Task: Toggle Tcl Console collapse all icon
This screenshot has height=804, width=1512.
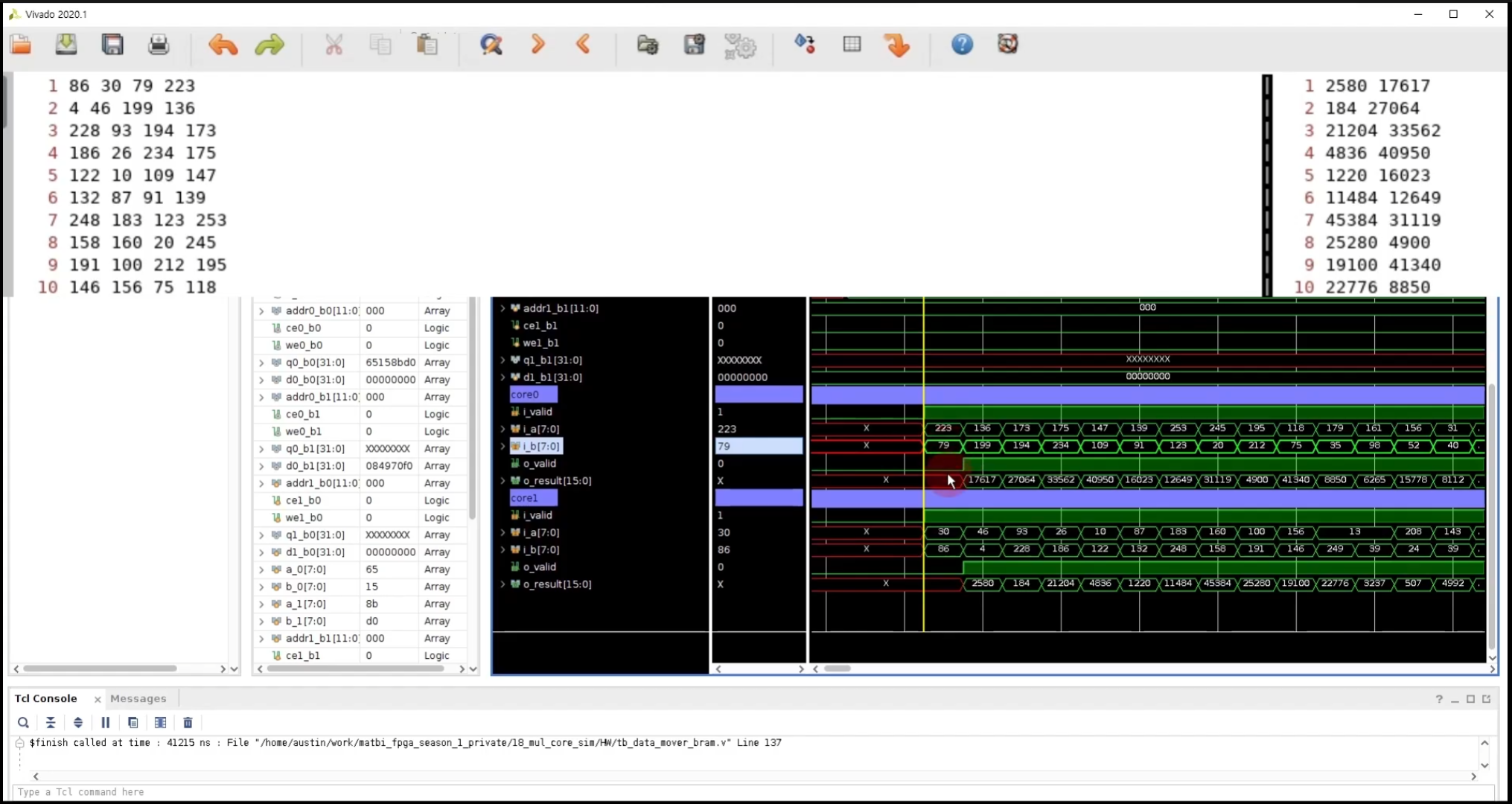Action: tap(51, 722)
